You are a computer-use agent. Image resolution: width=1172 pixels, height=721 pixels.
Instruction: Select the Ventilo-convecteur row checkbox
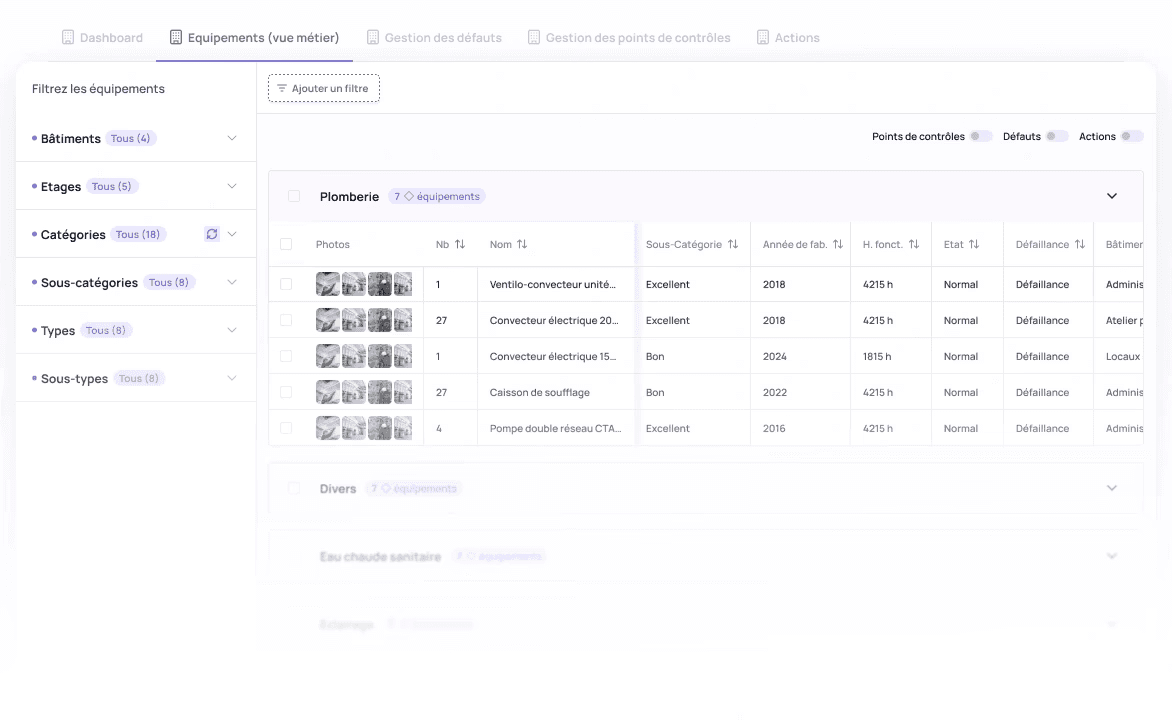tap(286, 284)
